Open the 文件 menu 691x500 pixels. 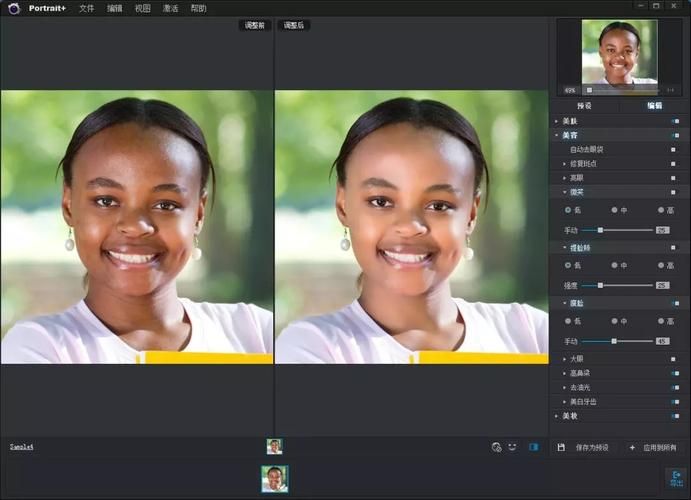[87, 8]
